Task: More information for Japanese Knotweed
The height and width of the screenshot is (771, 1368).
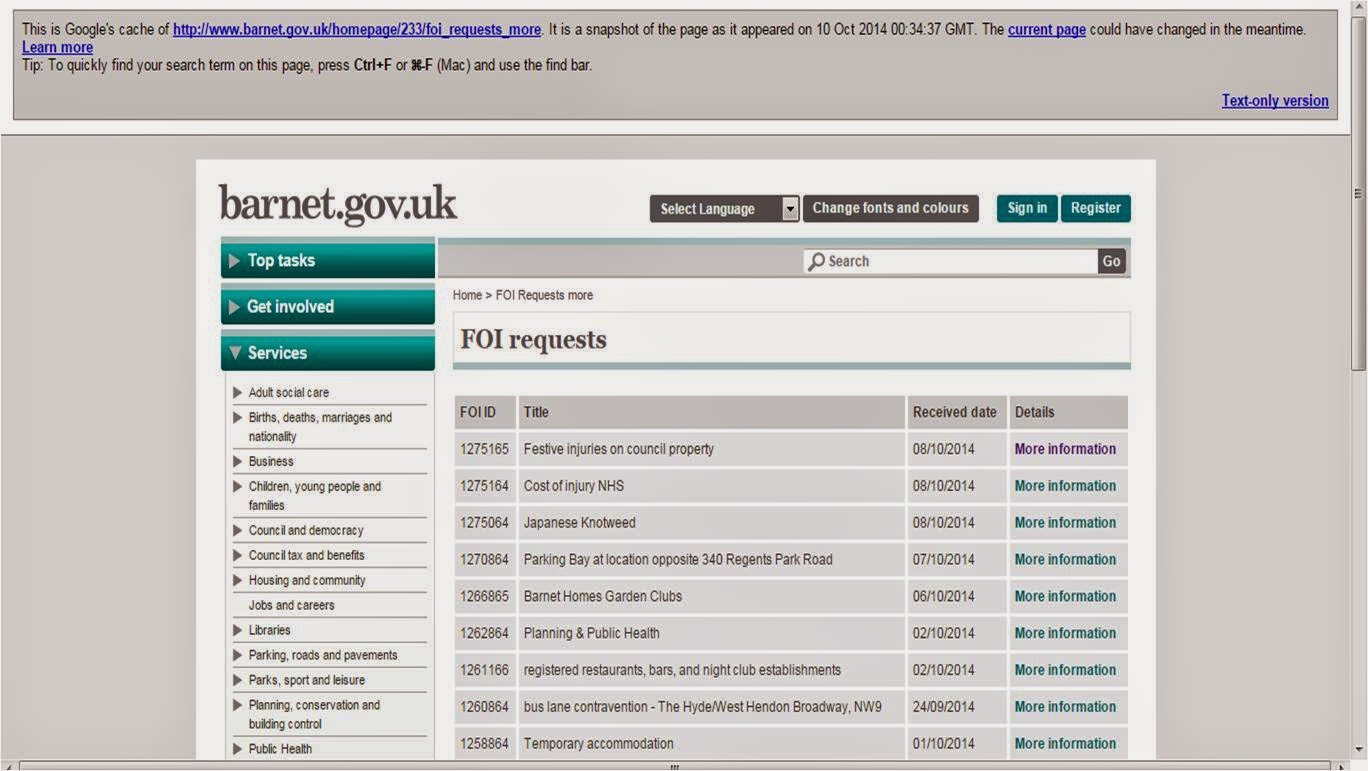Action: coord(1065,523)
